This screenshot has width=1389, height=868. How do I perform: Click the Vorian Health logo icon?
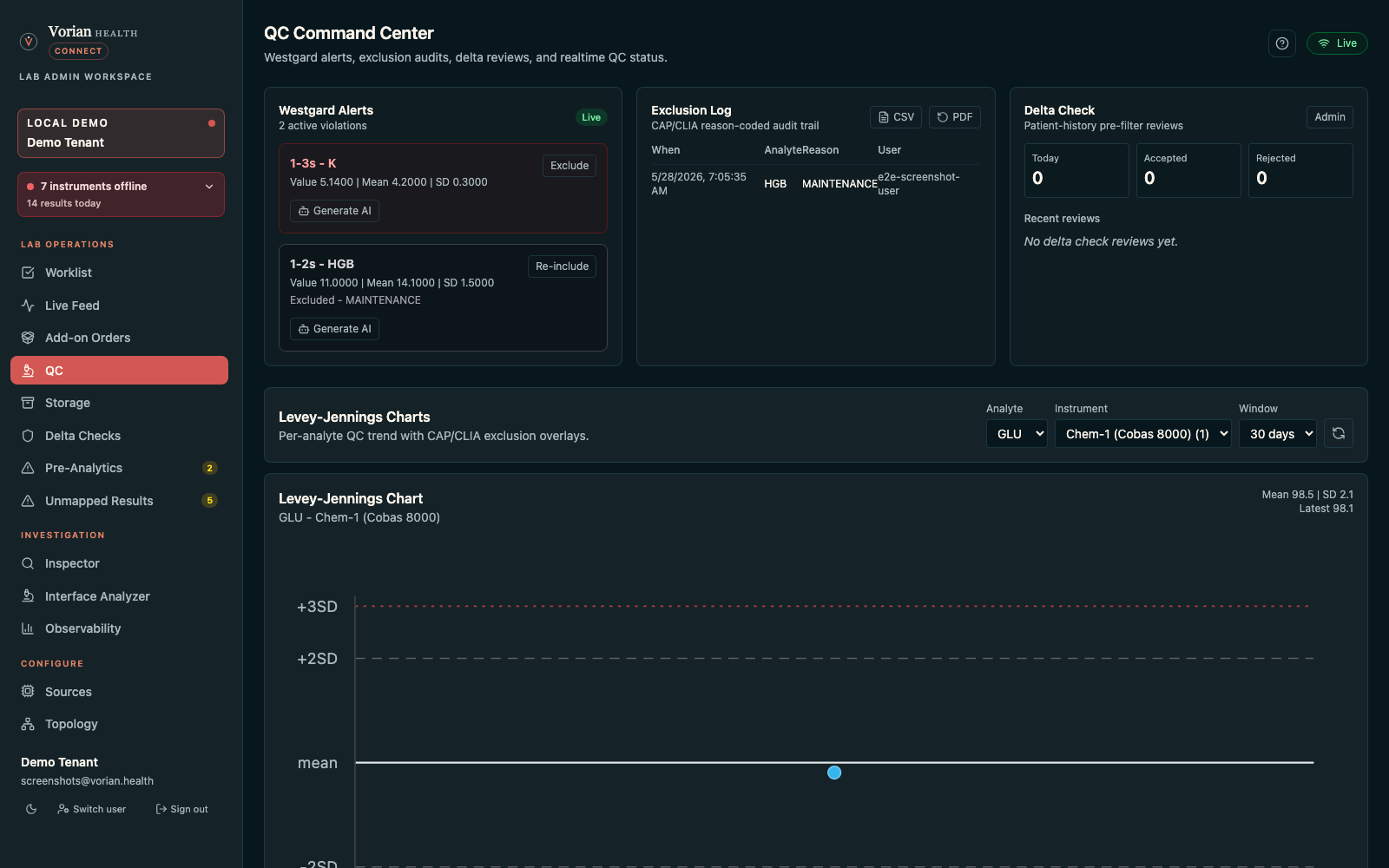[29, 41]
